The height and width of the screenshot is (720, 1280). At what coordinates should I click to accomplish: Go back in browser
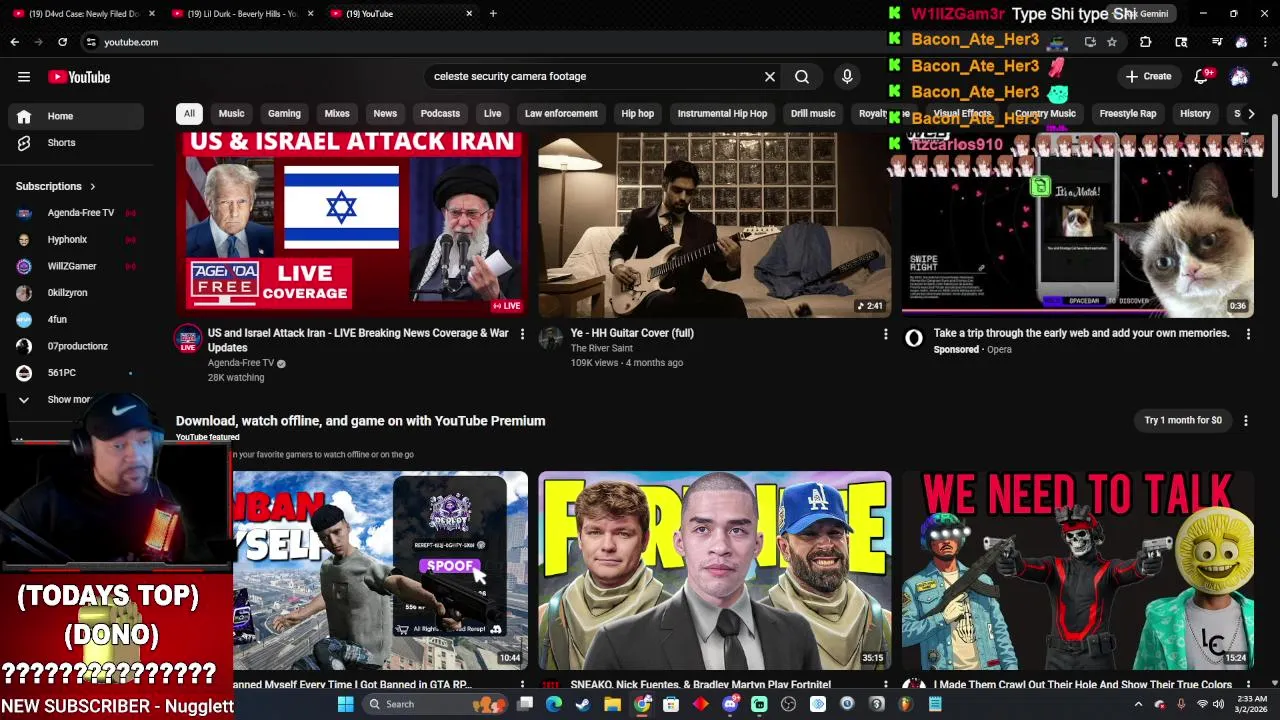click(x=15, y=42)
